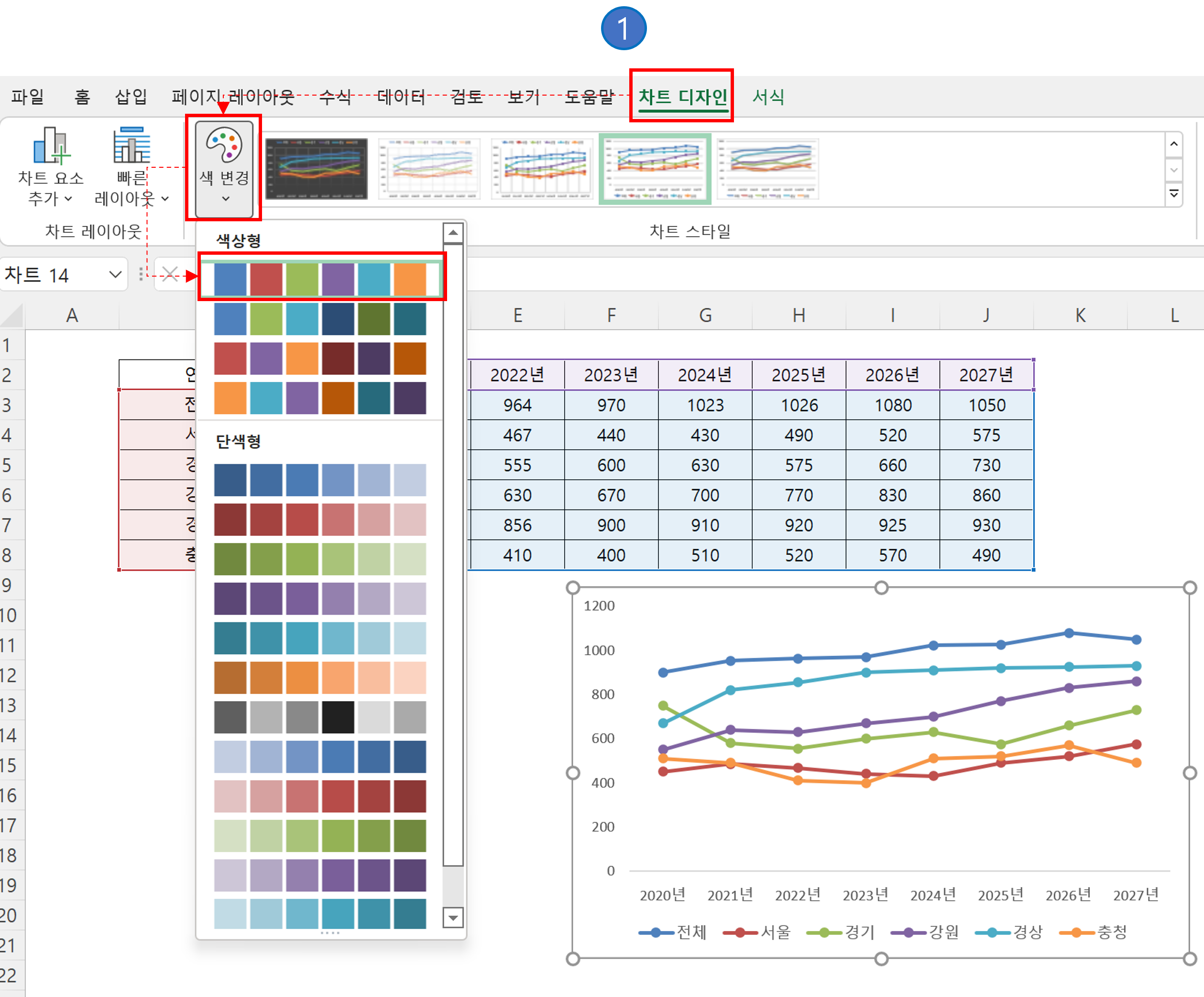Screen dimensions: 1204x997
Task: Click the Change Colors (색 변경) palette icon
Action: 224,146
